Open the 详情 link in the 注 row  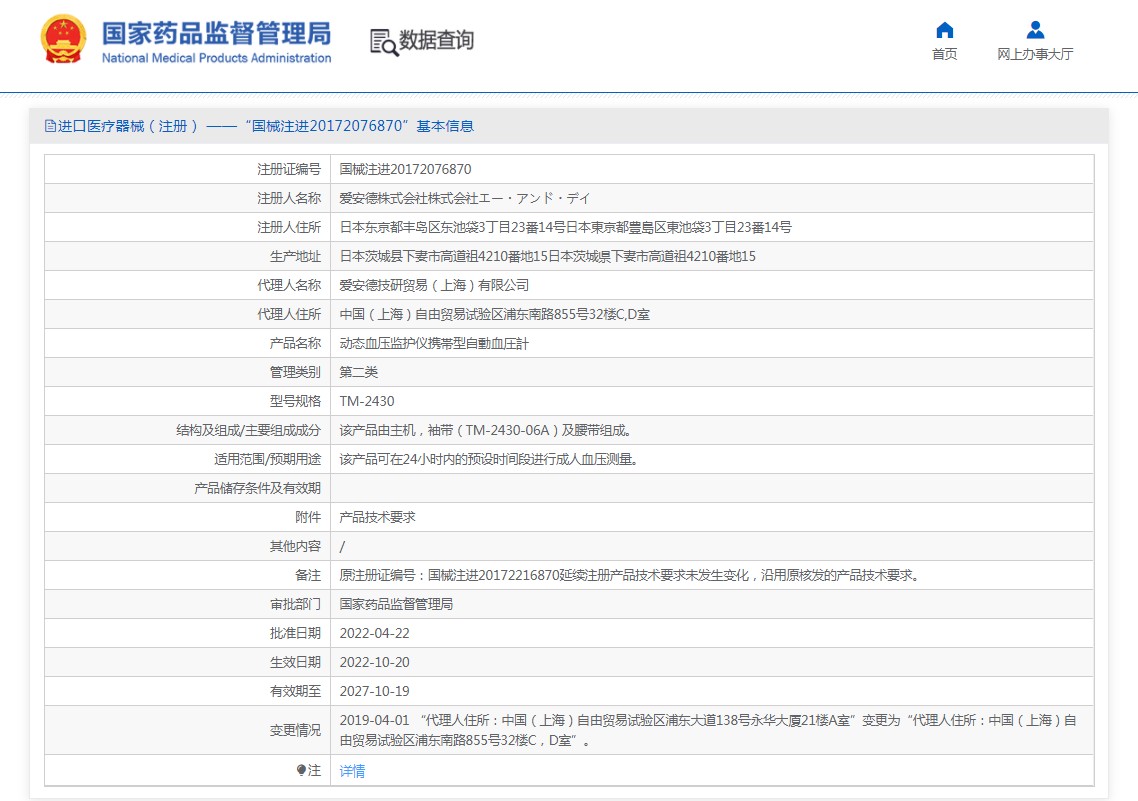pyautogui.click(x=352, y=771)
